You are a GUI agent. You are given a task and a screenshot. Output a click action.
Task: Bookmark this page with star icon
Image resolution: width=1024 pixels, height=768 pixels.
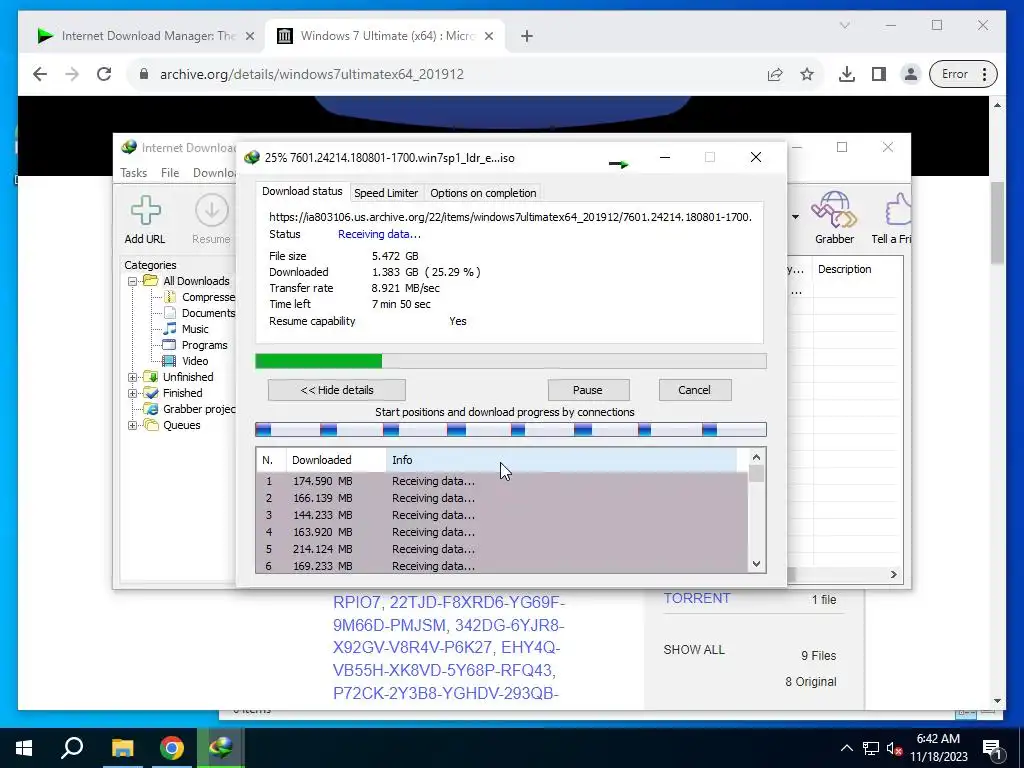807,74
